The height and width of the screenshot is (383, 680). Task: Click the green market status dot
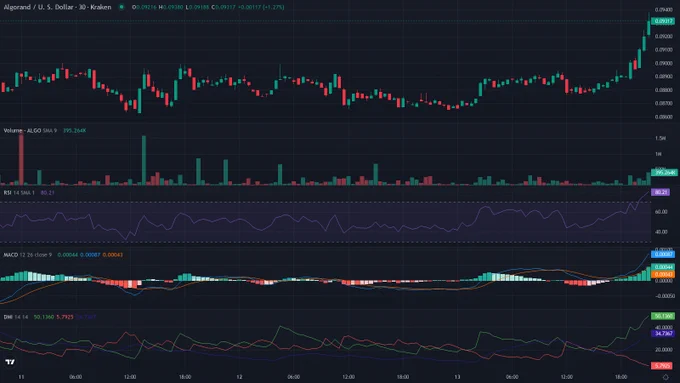[121, 7]
